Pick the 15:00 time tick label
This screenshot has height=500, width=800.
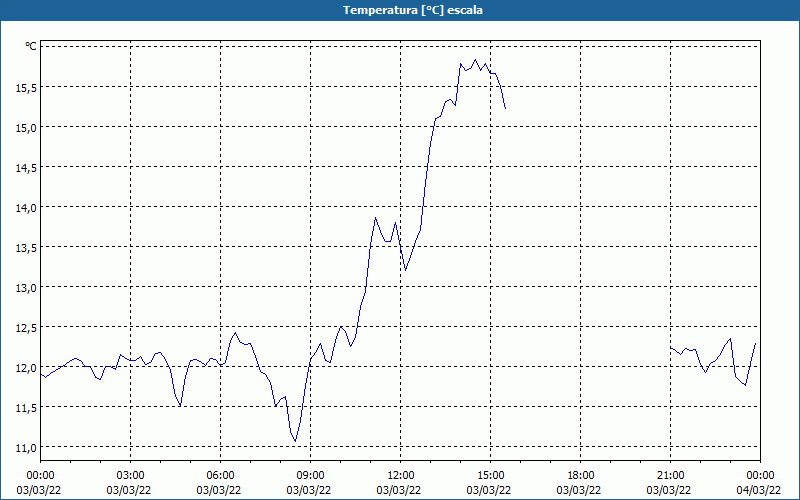[490, 476]
